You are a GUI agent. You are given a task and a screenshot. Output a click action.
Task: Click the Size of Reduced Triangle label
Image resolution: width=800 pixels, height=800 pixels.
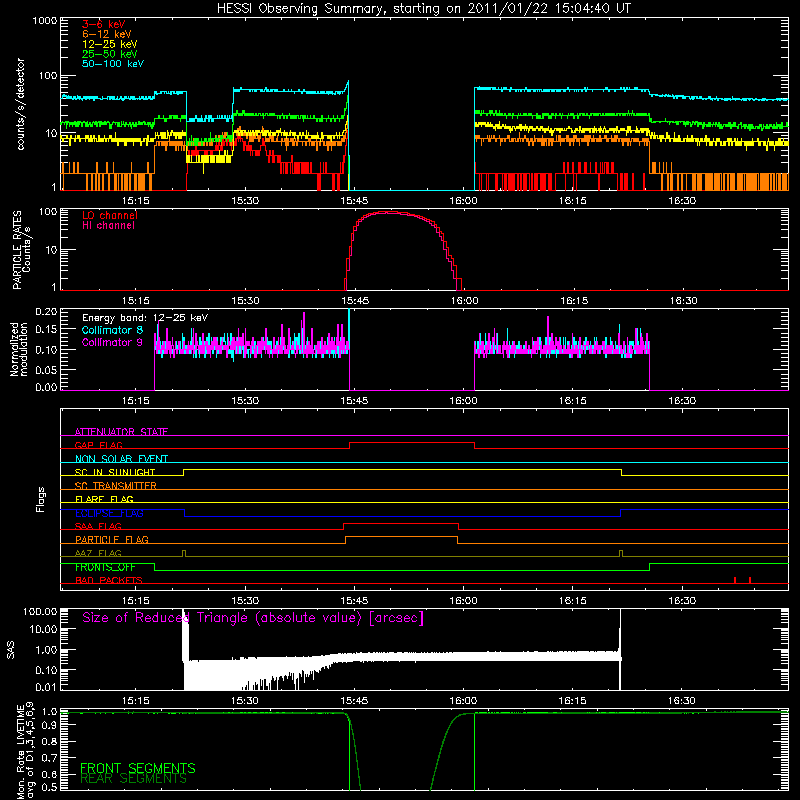[253, 618]
